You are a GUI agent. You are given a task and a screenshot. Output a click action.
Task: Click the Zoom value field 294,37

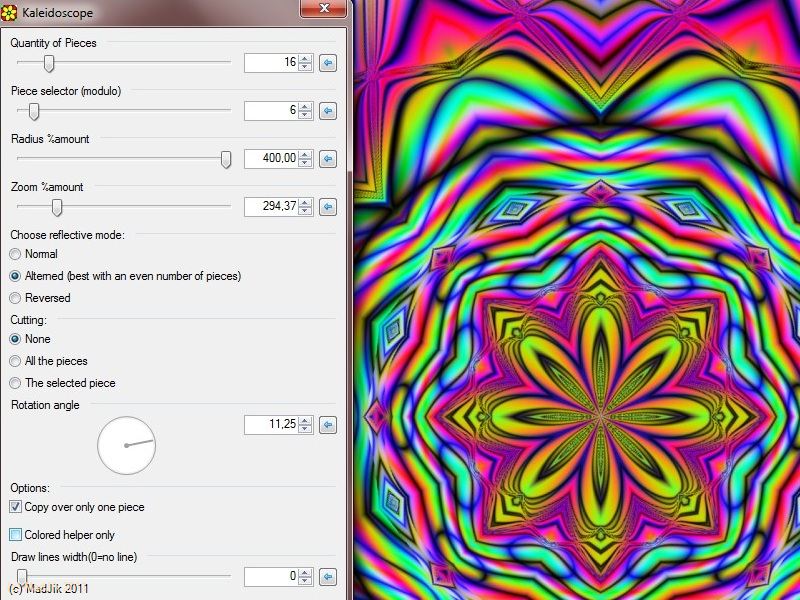tap(271, 207)
